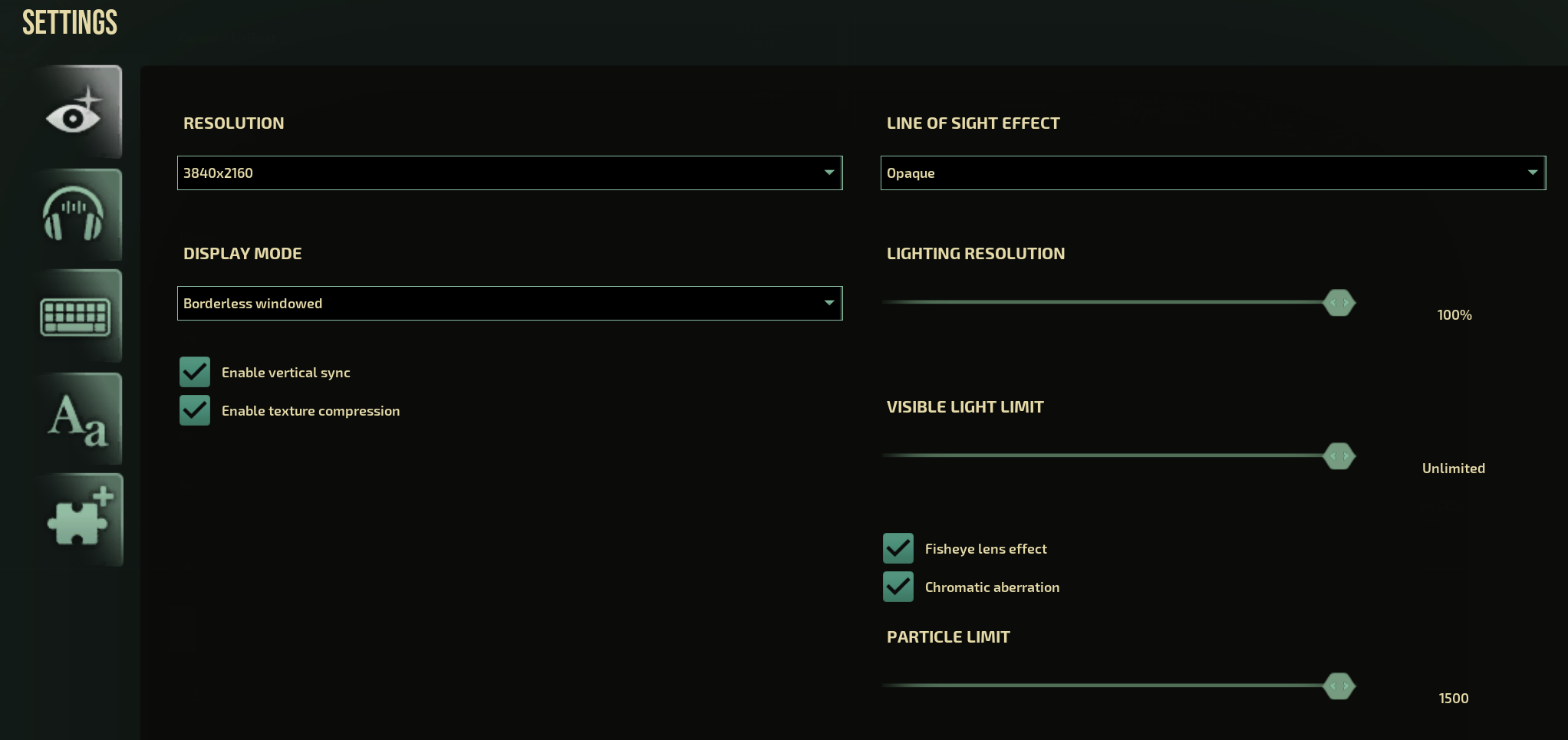Click the Particle Limit slider handle
1568x740 pixels.
1339,686
